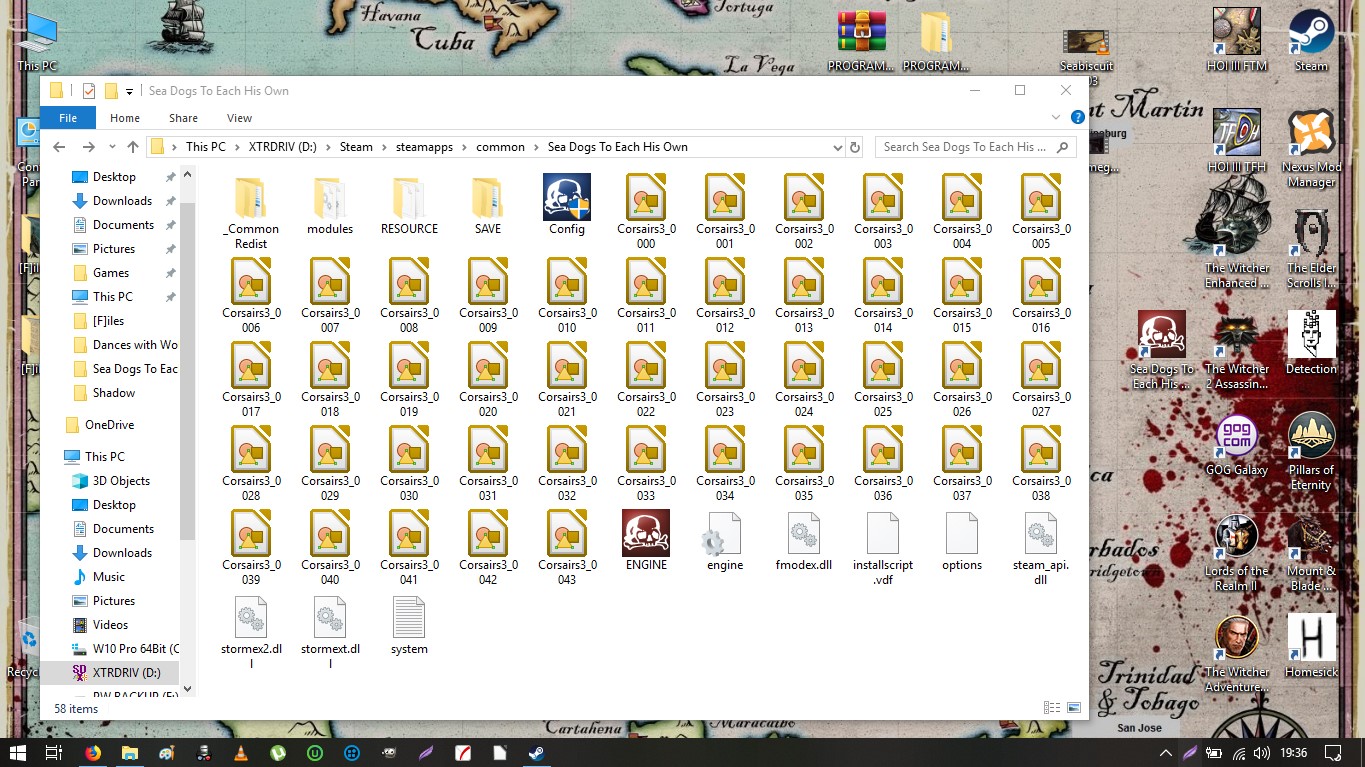
Task: Open Quick Access Toolbar customize dropdown
Action: coord(130,91)
